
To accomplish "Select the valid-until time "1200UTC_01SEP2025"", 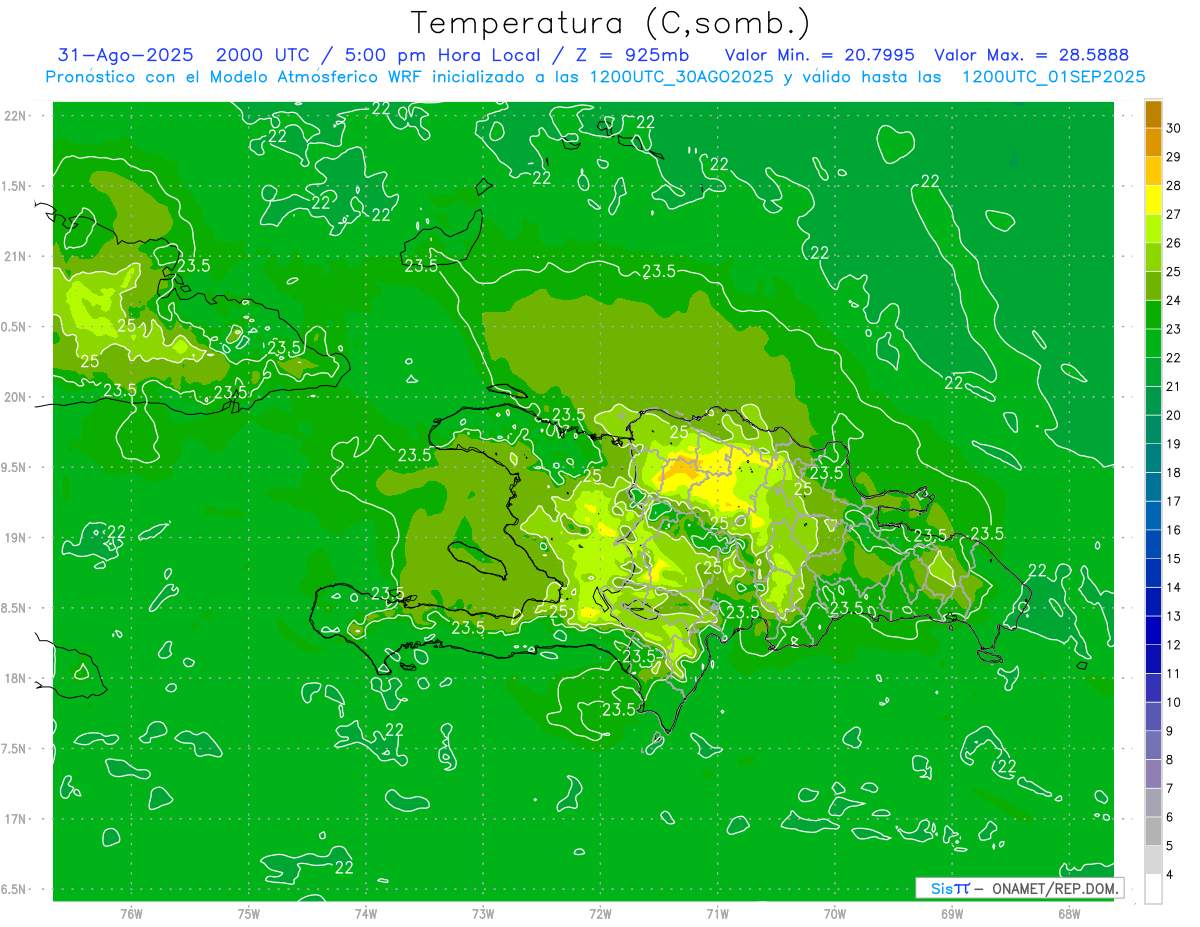I will coord(1053,77).
